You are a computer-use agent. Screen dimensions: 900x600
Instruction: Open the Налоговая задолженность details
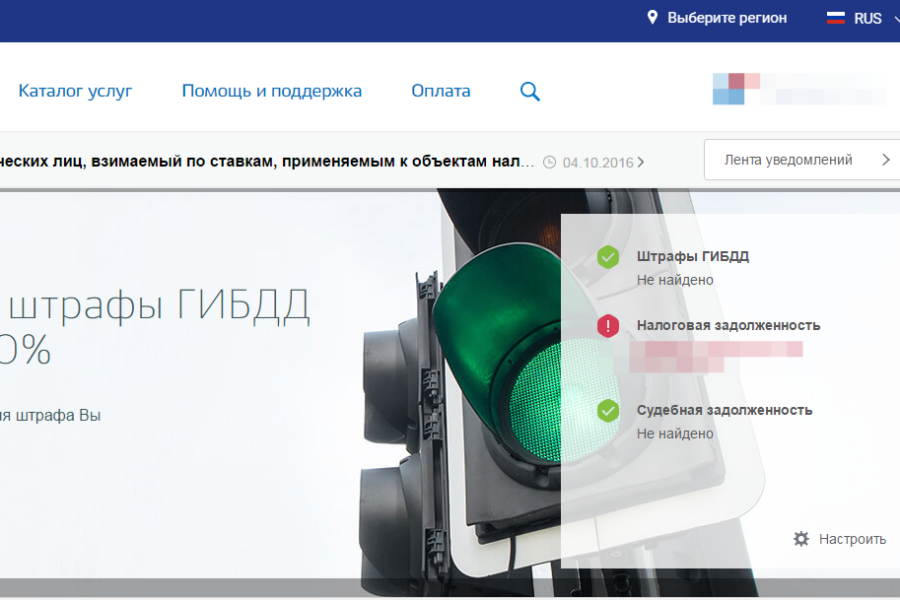pyautogui.click(x=727, y=325)
